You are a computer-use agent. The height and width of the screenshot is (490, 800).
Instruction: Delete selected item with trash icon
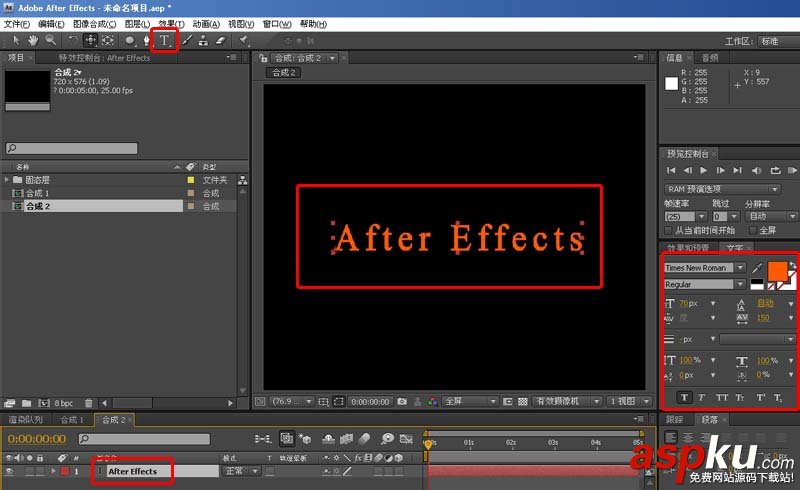(88, 403)
